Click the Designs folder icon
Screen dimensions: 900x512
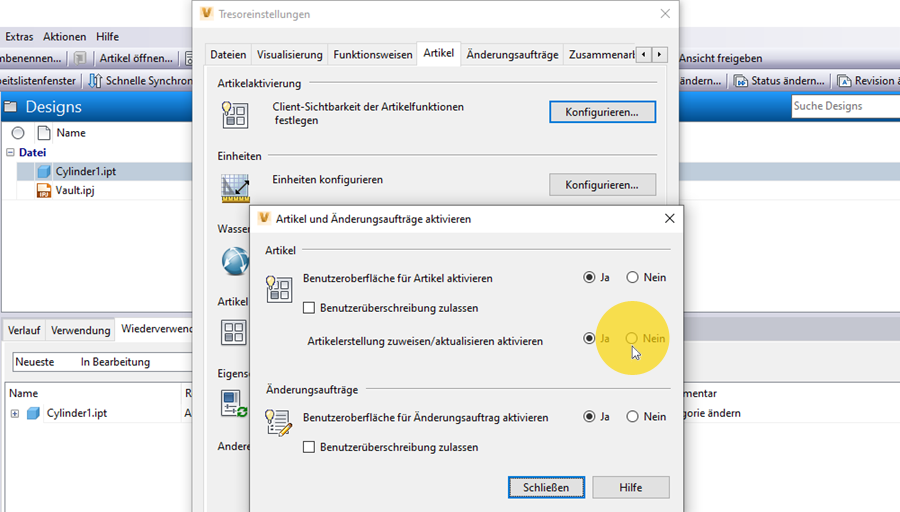click(x=11, y=107)
